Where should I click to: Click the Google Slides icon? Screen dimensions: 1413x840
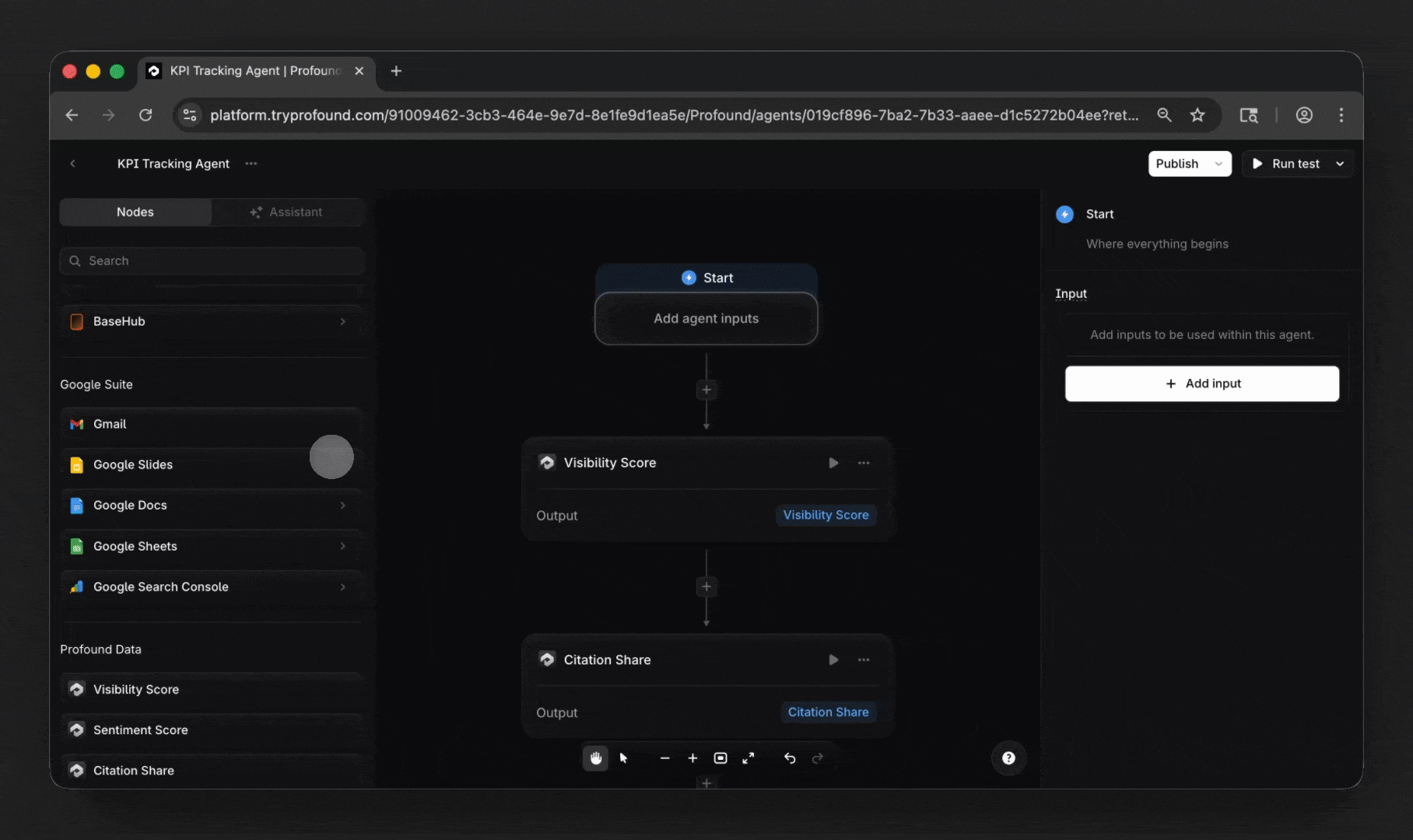pos(76,465)
